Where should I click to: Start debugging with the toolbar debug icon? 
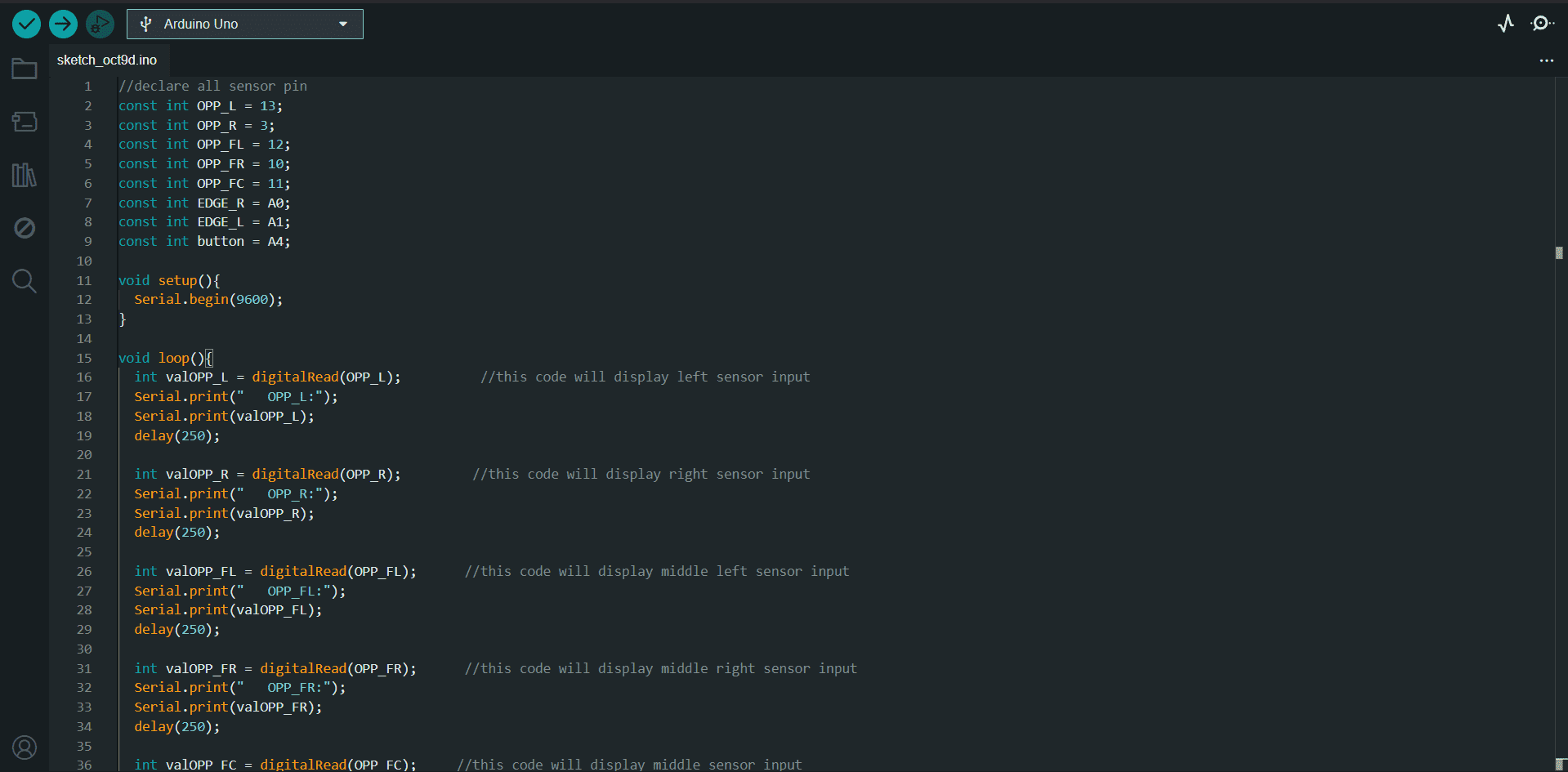pos(100,25)
